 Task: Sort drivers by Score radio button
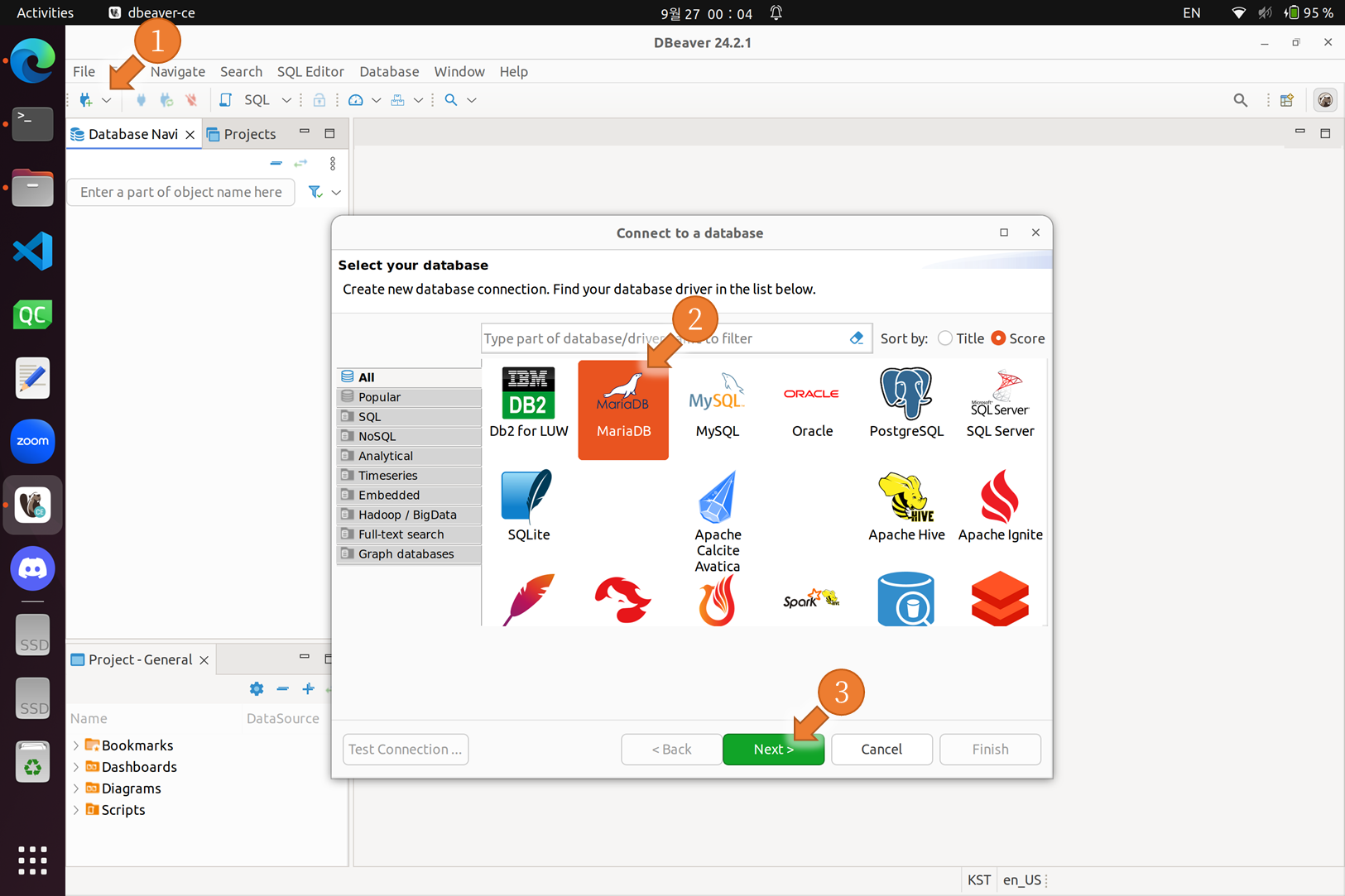(x=998, y=338)
